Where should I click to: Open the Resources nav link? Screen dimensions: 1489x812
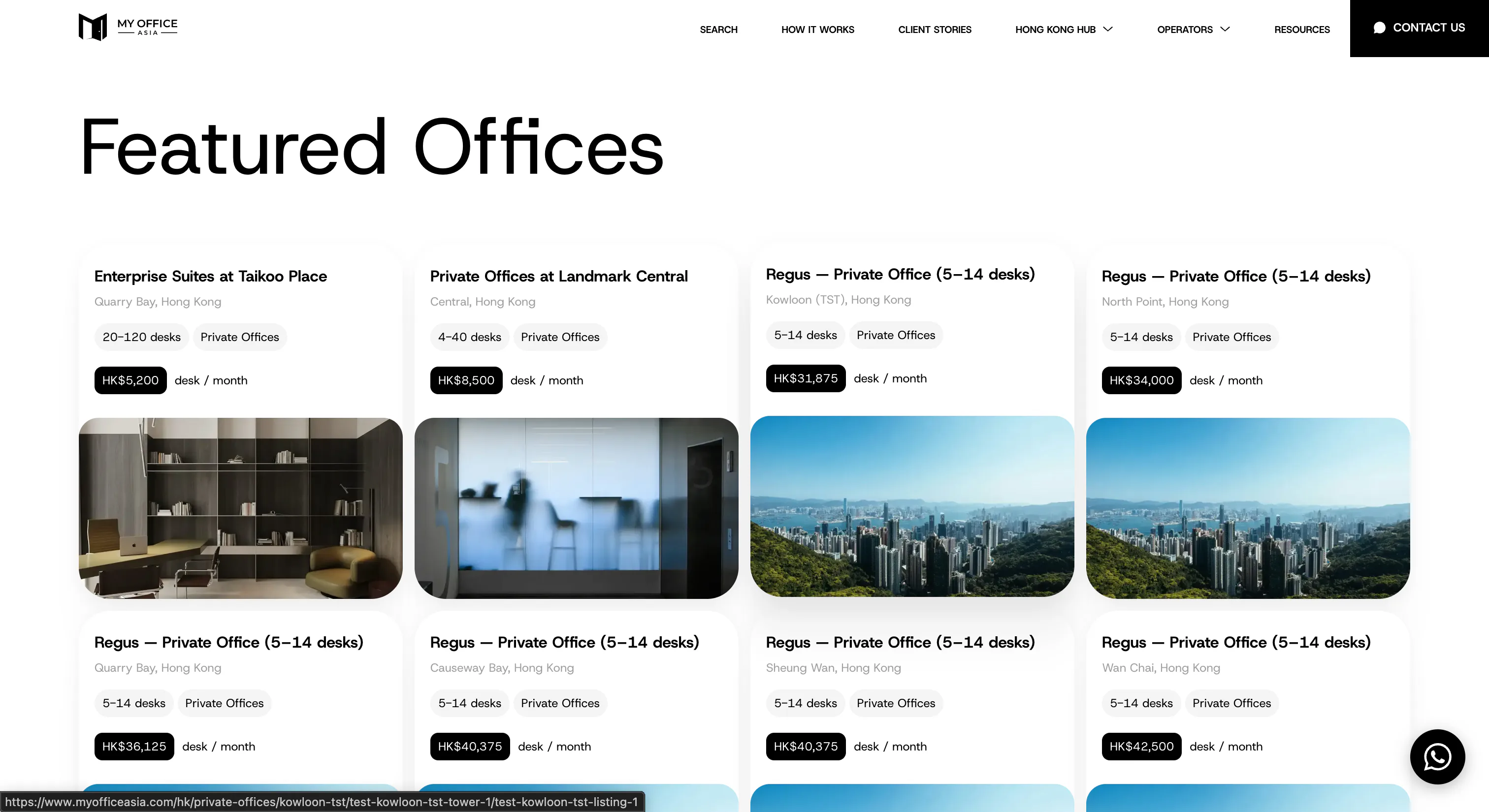point(1302,30)
